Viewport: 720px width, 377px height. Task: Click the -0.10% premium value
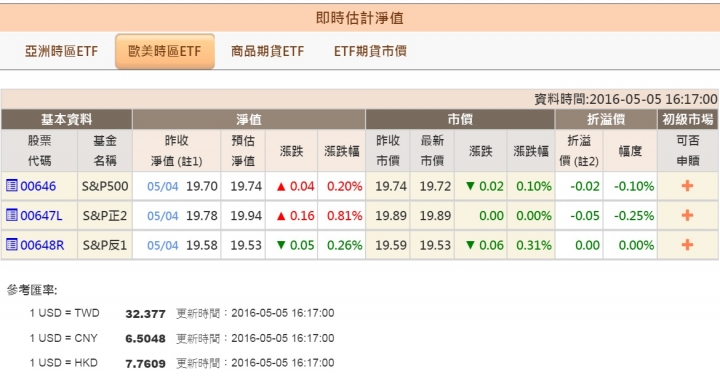click(x=634, y=186)
